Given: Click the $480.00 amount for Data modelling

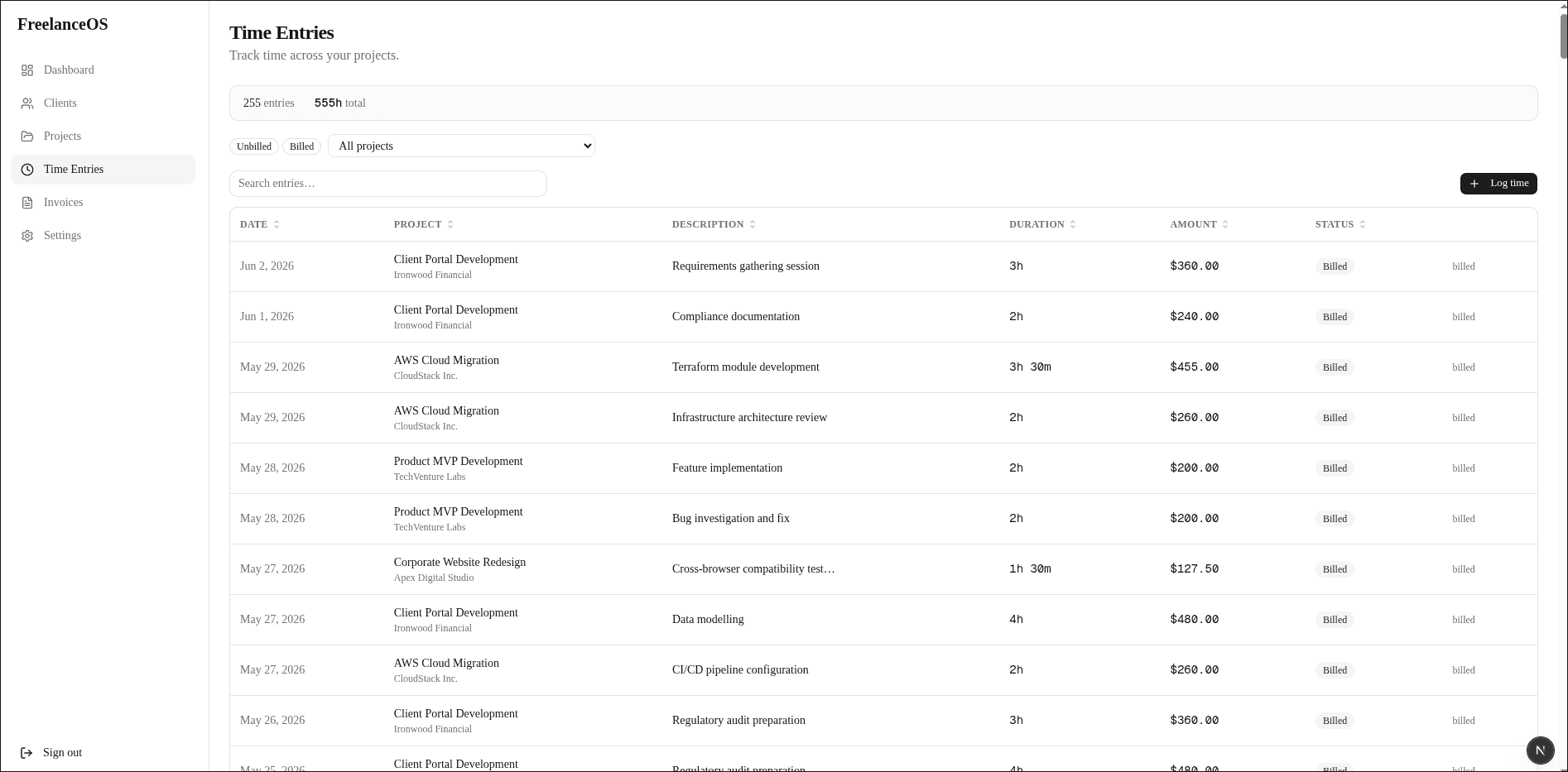Looking at the screenshot, I should tap(1194, 620).
